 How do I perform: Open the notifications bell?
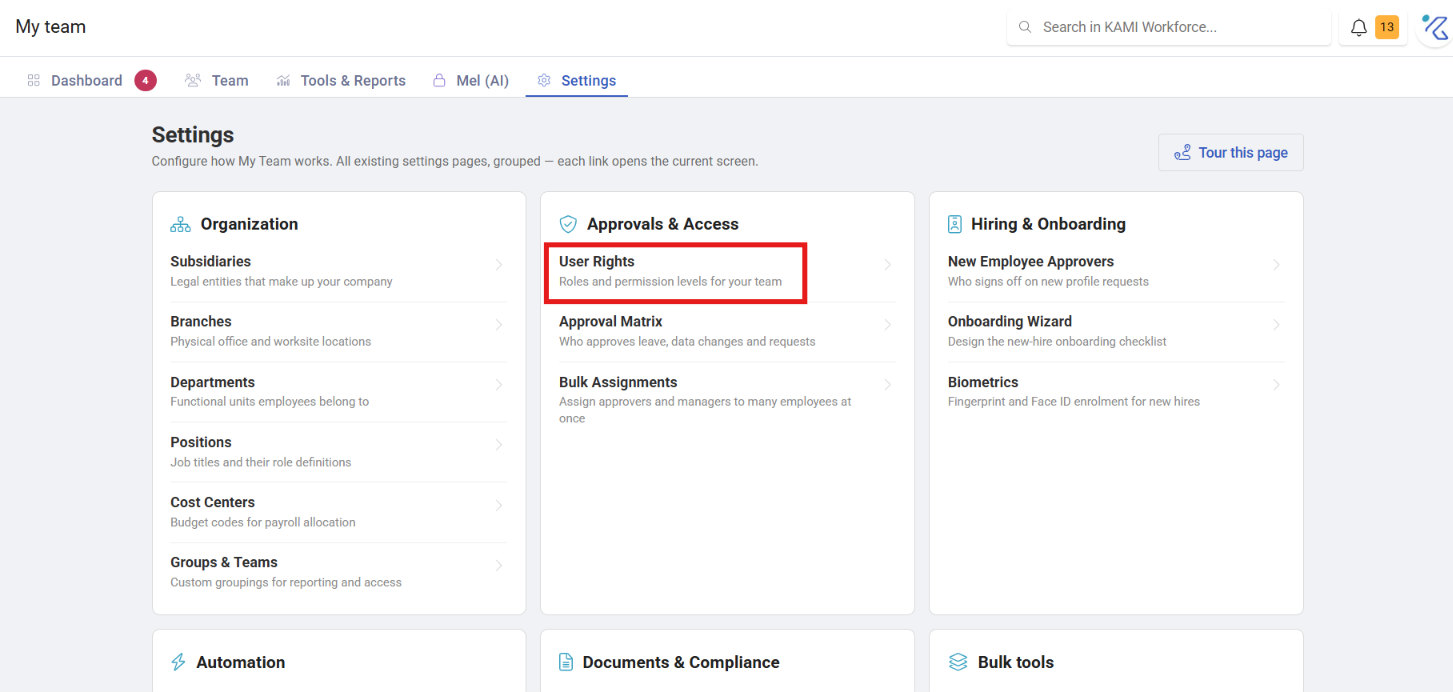pyautogui.click(x=1358, y=28)
